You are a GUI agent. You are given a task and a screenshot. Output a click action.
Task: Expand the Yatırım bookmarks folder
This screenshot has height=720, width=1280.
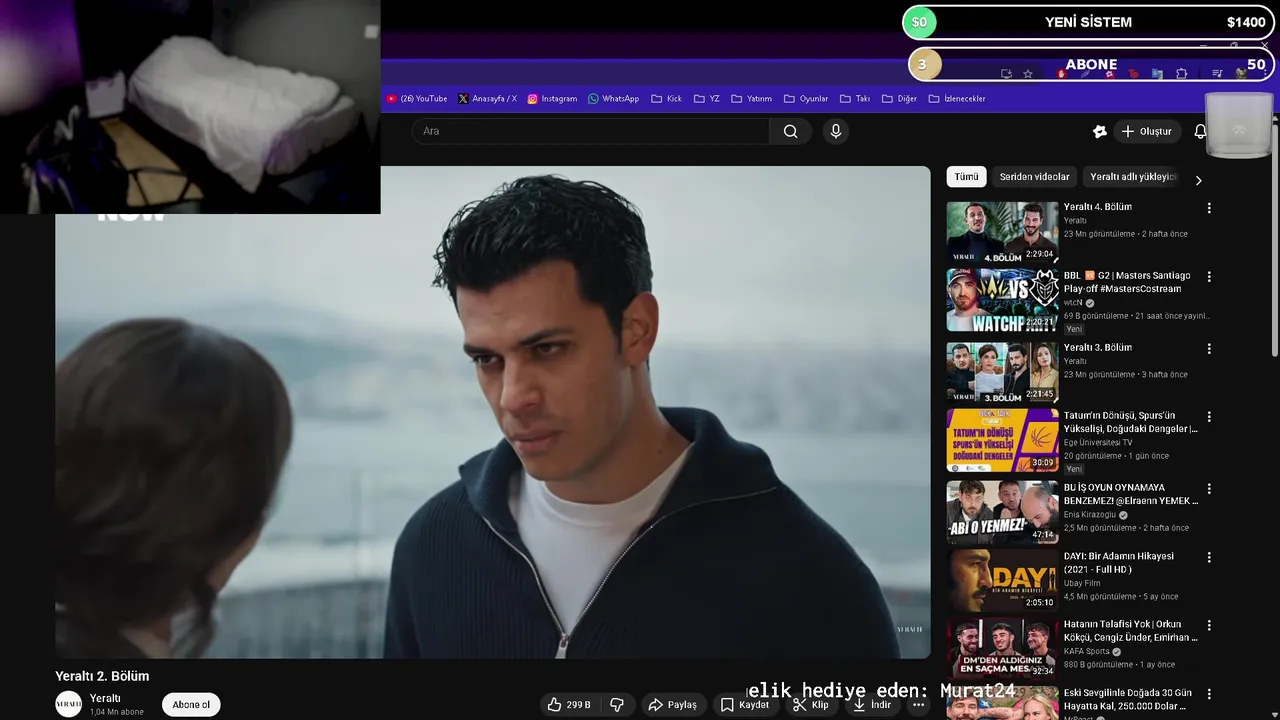point(752,99)
